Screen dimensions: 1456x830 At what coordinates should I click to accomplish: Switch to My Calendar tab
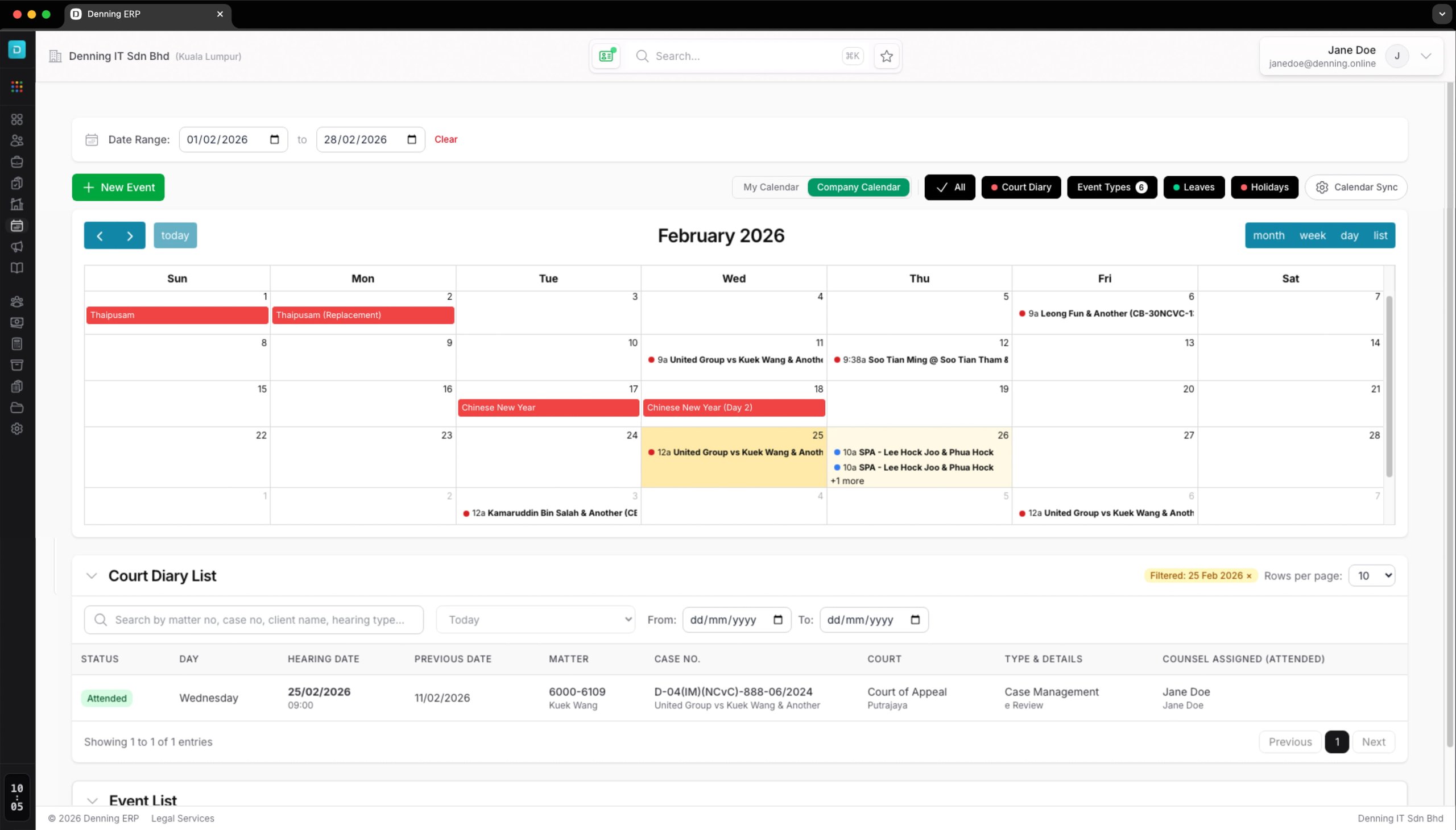coord(771,187)
